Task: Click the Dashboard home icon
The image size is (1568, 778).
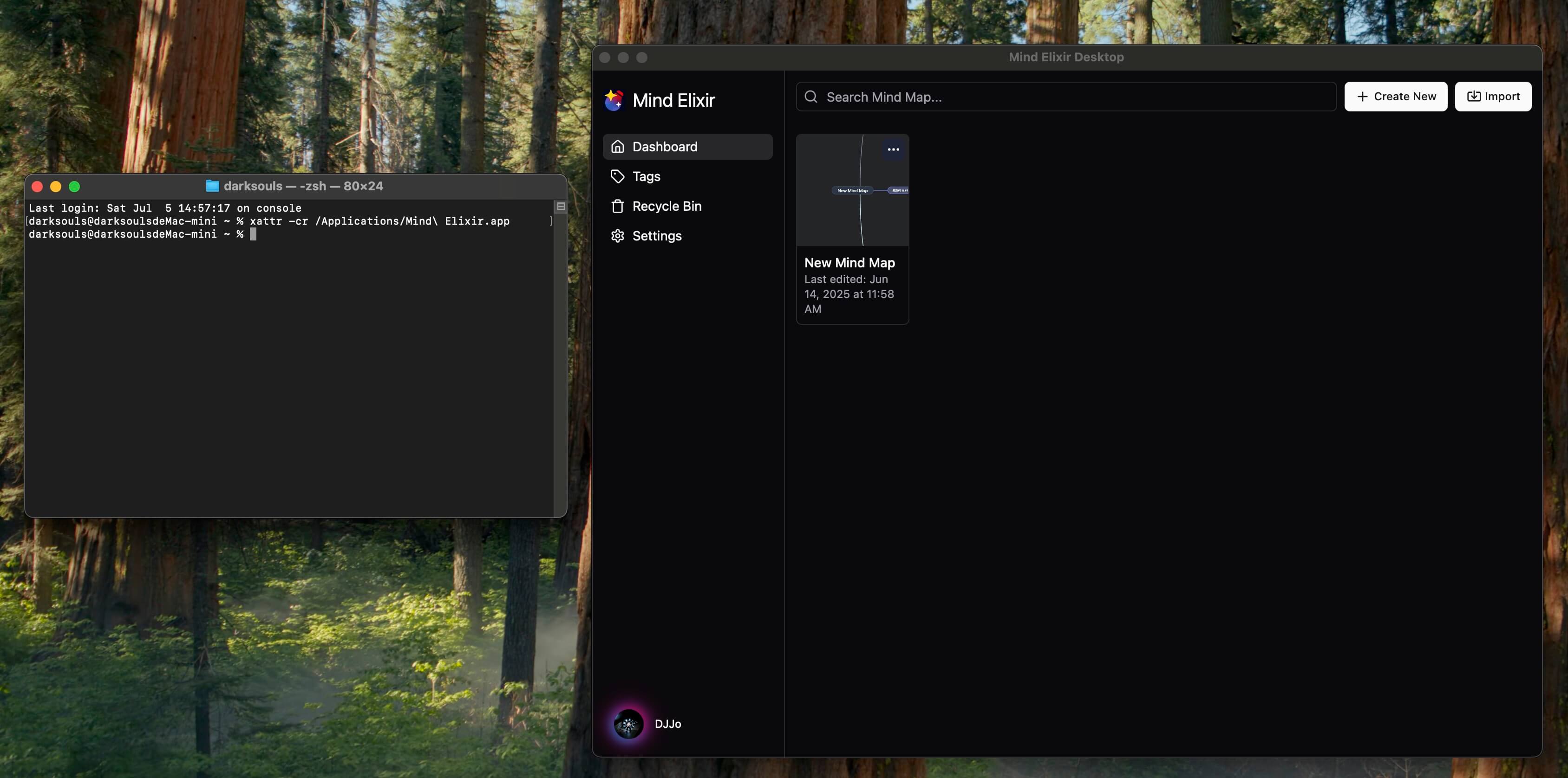Action: pos(617,147)
